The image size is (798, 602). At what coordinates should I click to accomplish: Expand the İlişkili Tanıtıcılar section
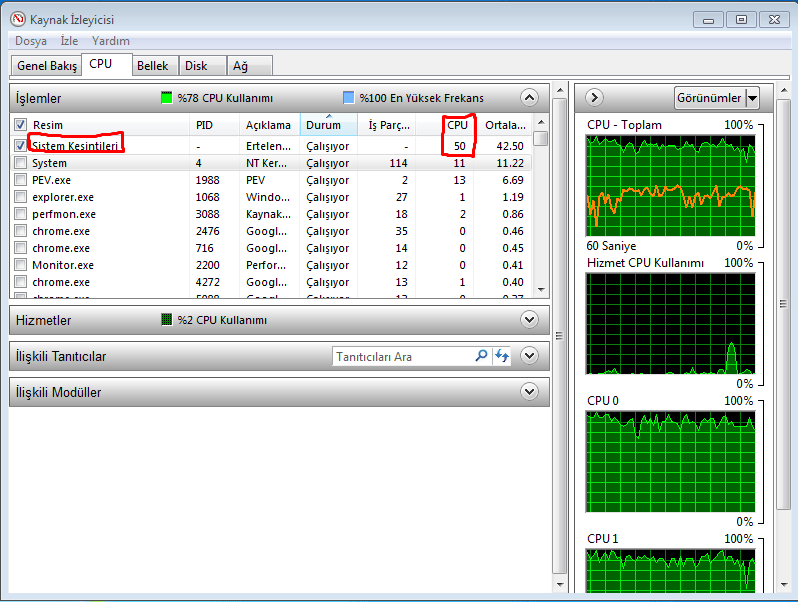[x=529, y=356]
